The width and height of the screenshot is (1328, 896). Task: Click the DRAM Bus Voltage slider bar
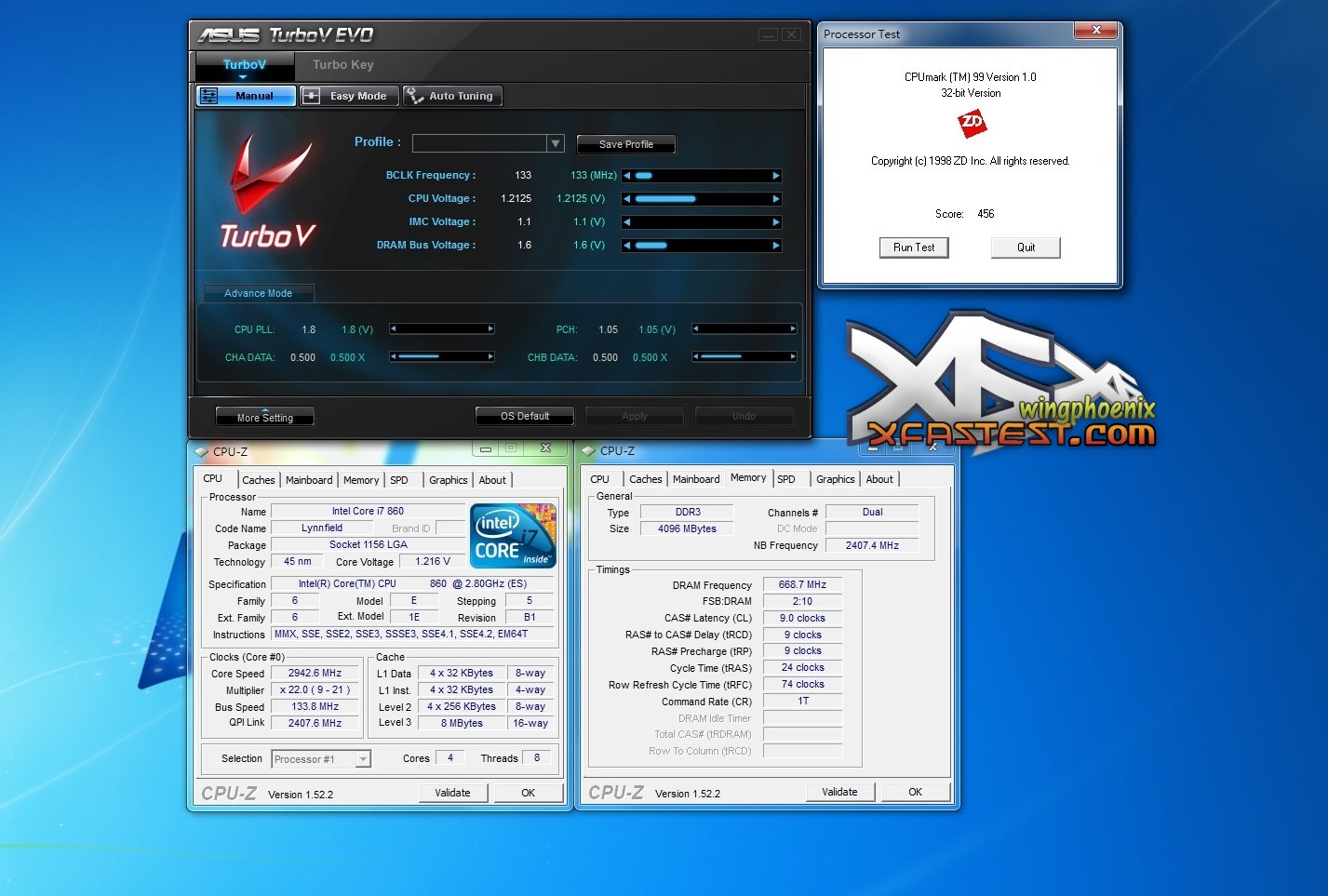click(702, 246)
